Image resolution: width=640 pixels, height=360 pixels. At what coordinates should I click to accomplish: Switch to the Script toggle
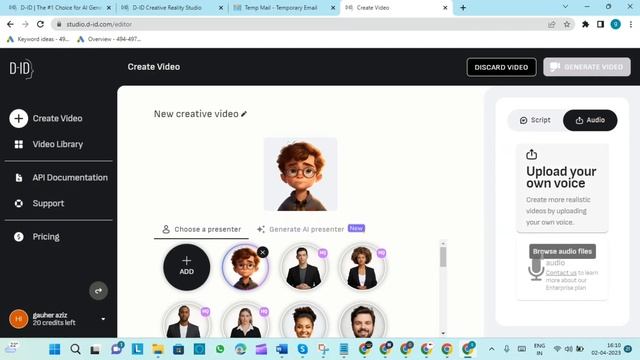click(535, 120)
